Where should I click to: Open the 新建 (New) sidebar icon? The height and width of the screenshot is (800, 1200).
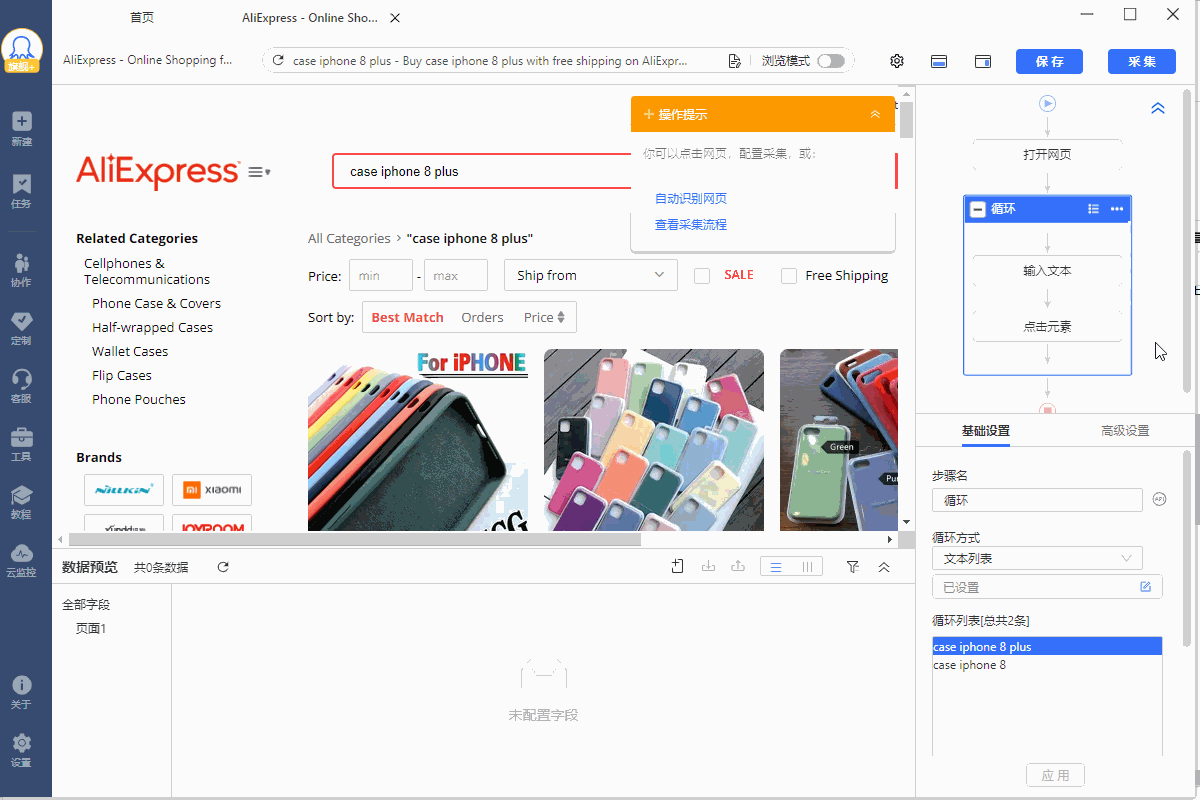coord(22,128)
